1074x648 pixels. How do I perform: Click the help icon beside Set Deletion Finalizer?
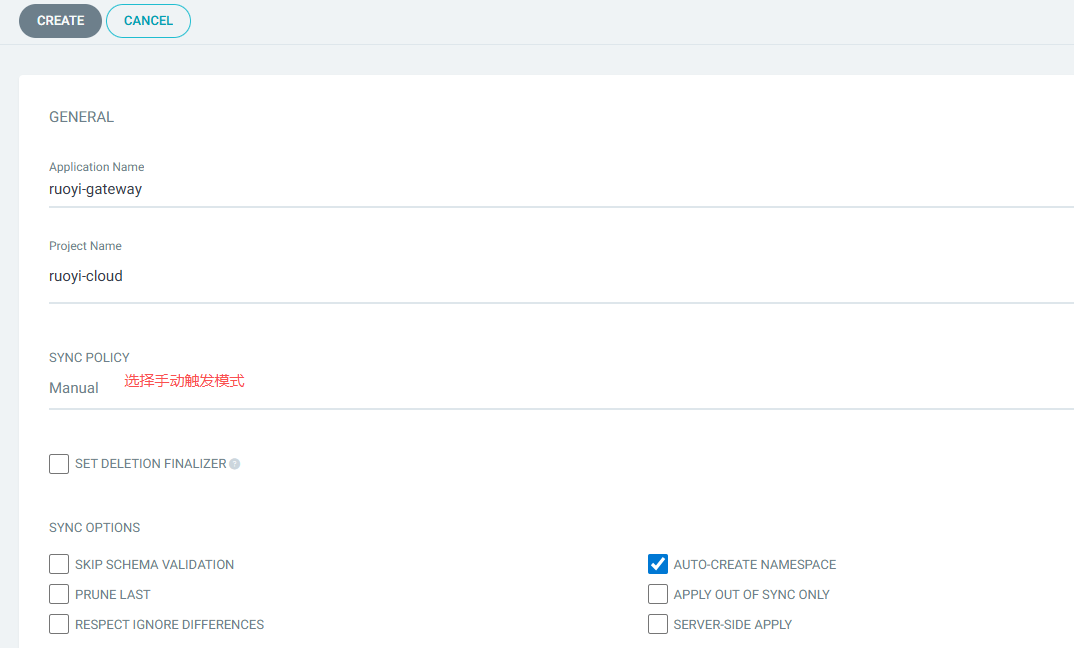(x=235, y=464)
